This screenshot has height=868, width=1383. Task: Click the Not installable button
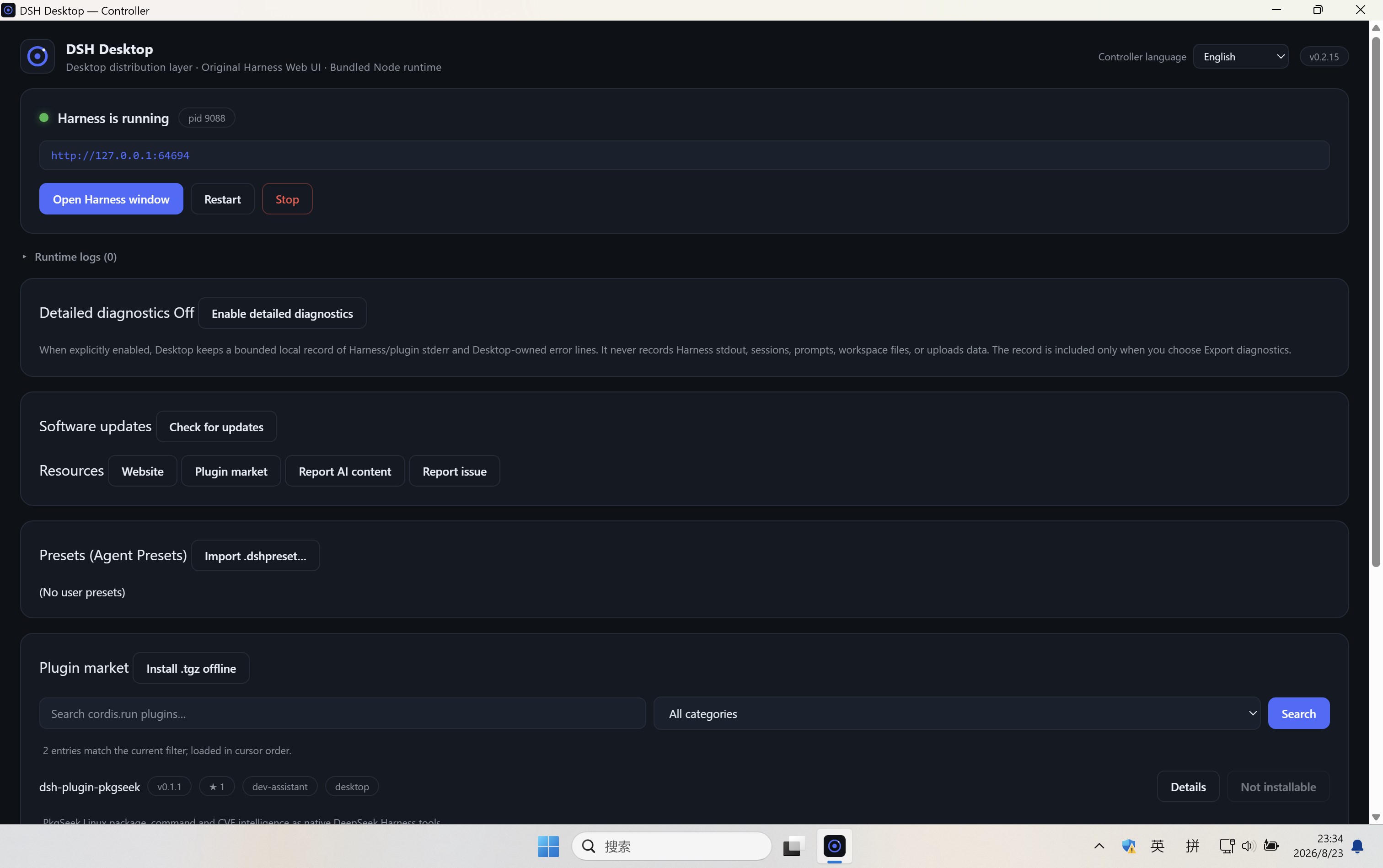coord(1278,787)
